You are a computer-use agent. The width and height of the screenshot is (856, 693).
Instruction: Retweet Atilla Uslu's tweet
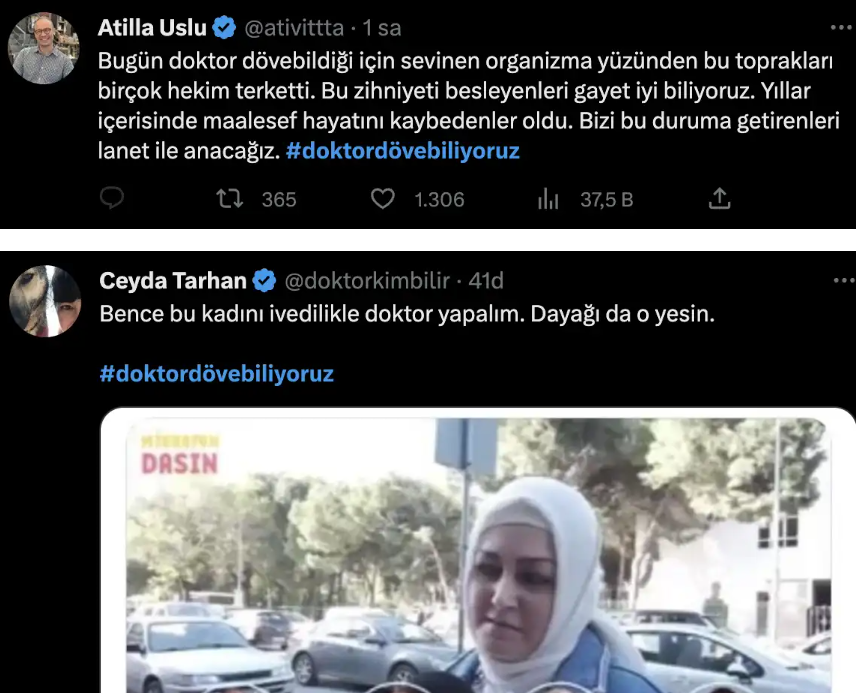coord(229,199)
